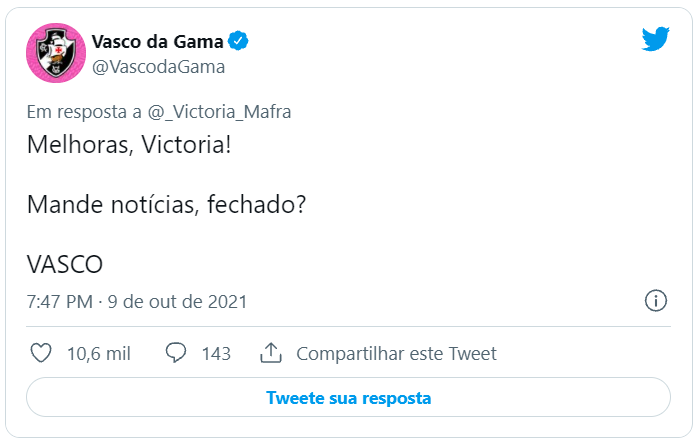Click the share upload arrow icon
Screen dimensions: 699x443
click(270, 353)
